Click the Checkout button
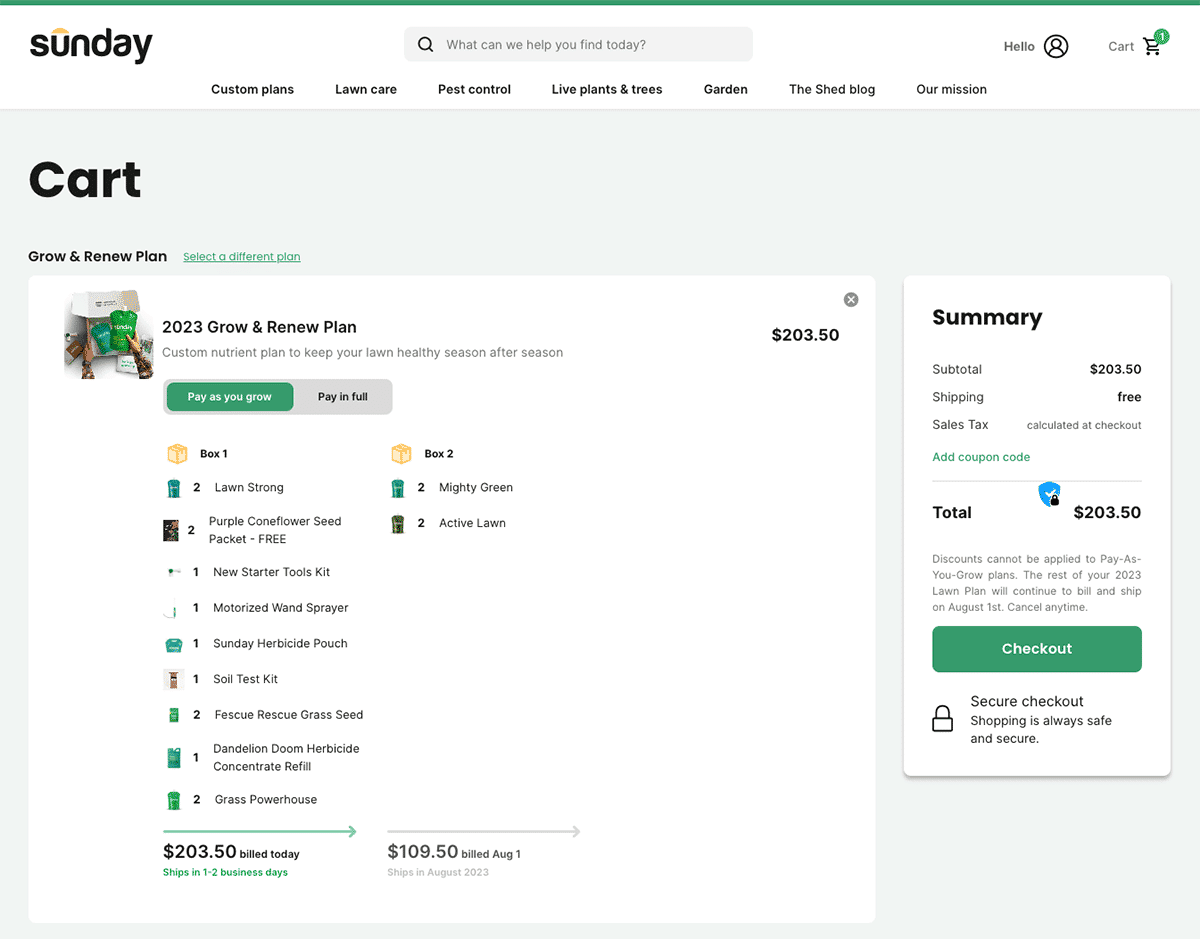This screenshot has width=1200, height=939. [1037, 649]
